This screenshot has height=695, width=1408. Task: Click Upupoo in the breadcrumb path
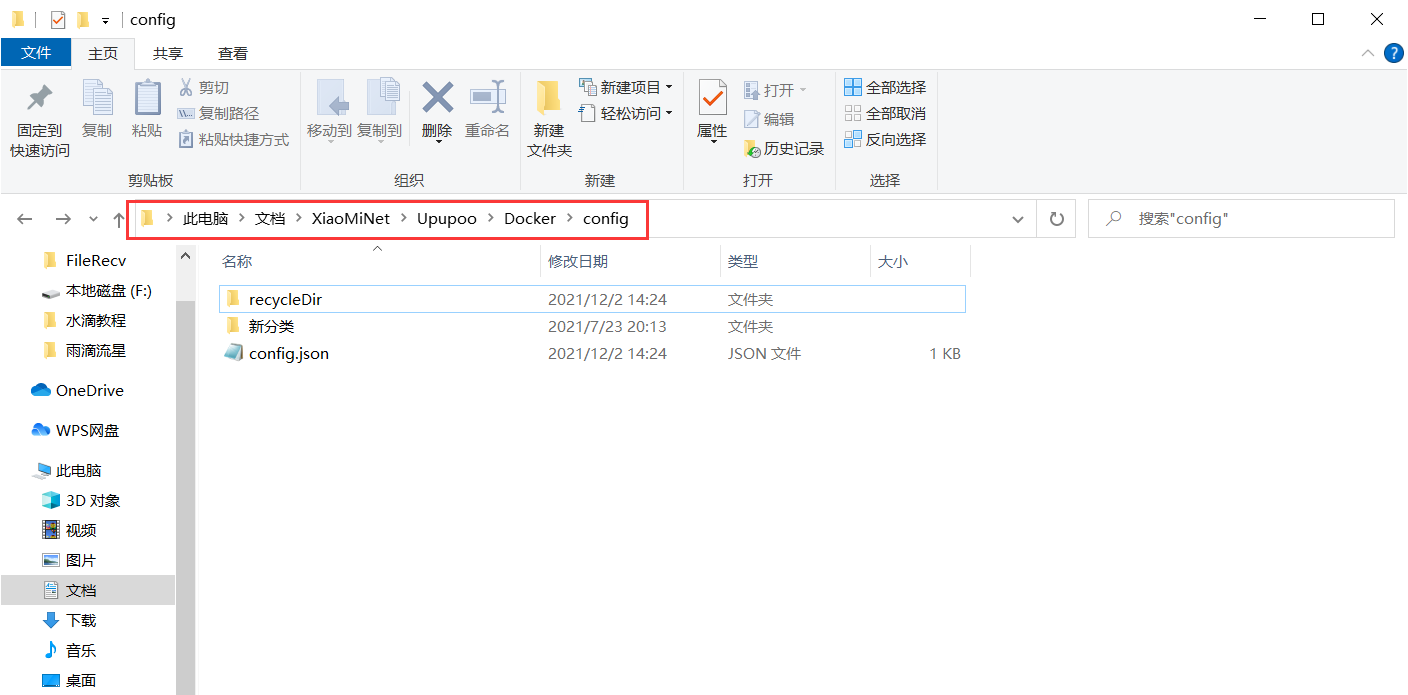tap(447, 219)
